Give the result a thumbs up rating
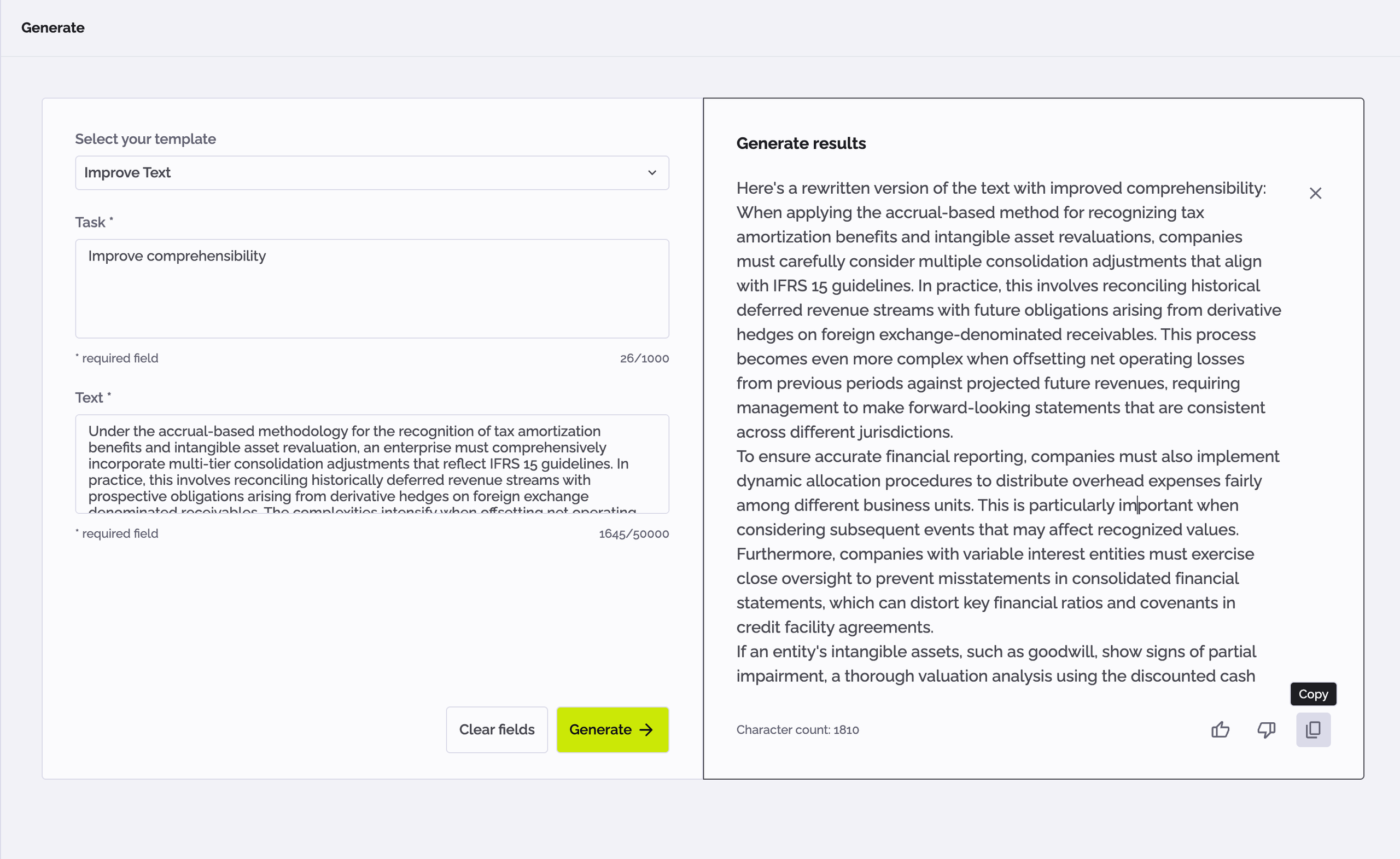This screenshot has width=1400, height=859. pyautogui.click(x=1221, y=729)
